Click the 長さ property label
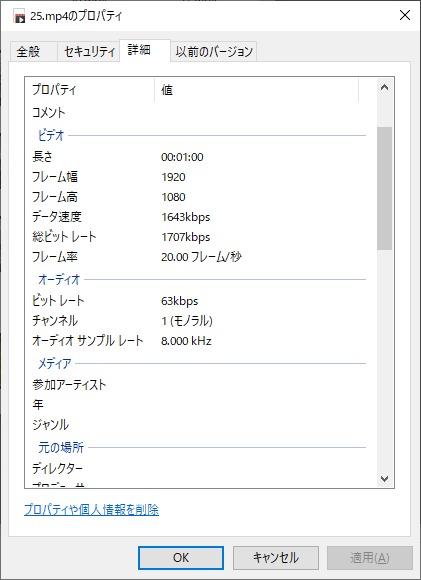This screenshot has width=421, height=580. [42, 157]
